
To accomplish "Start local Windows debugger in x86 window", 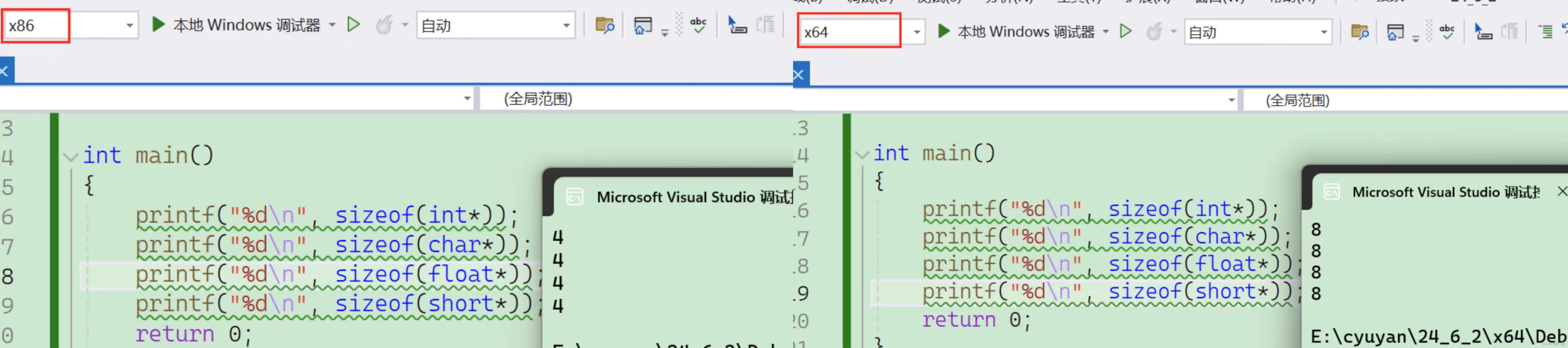I will click(x=236, y=25).
